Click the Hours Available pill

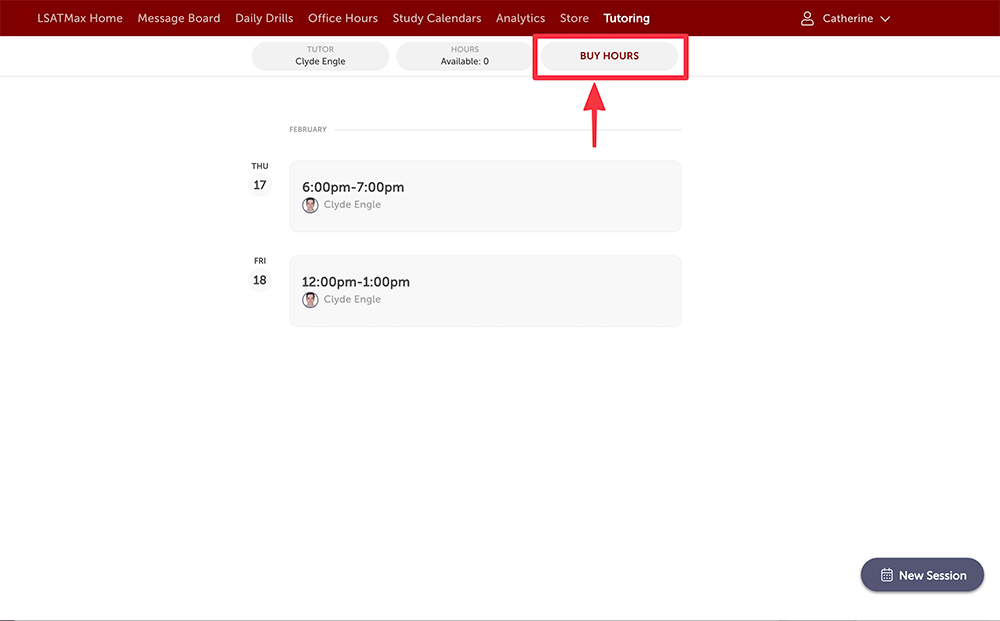click(x=464, y=56)
